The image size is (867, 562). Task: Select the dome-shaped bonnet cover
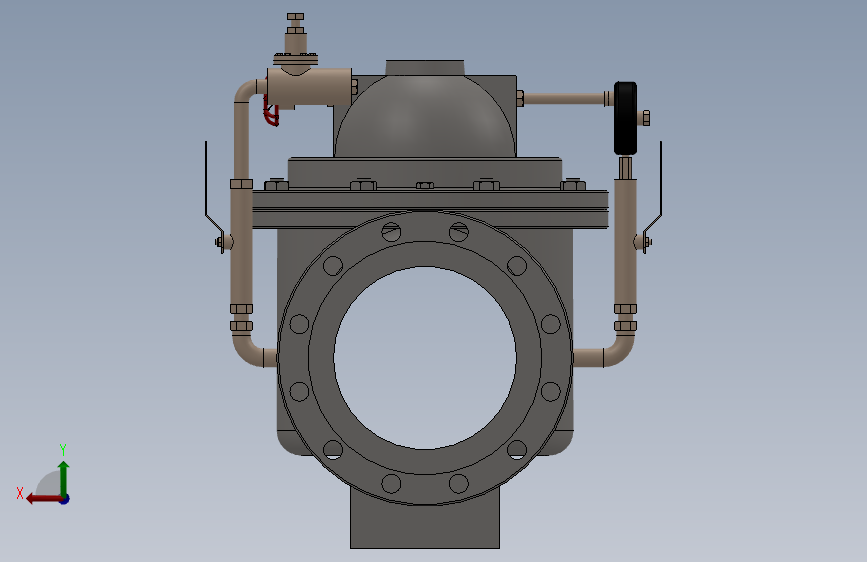[425, 115]
